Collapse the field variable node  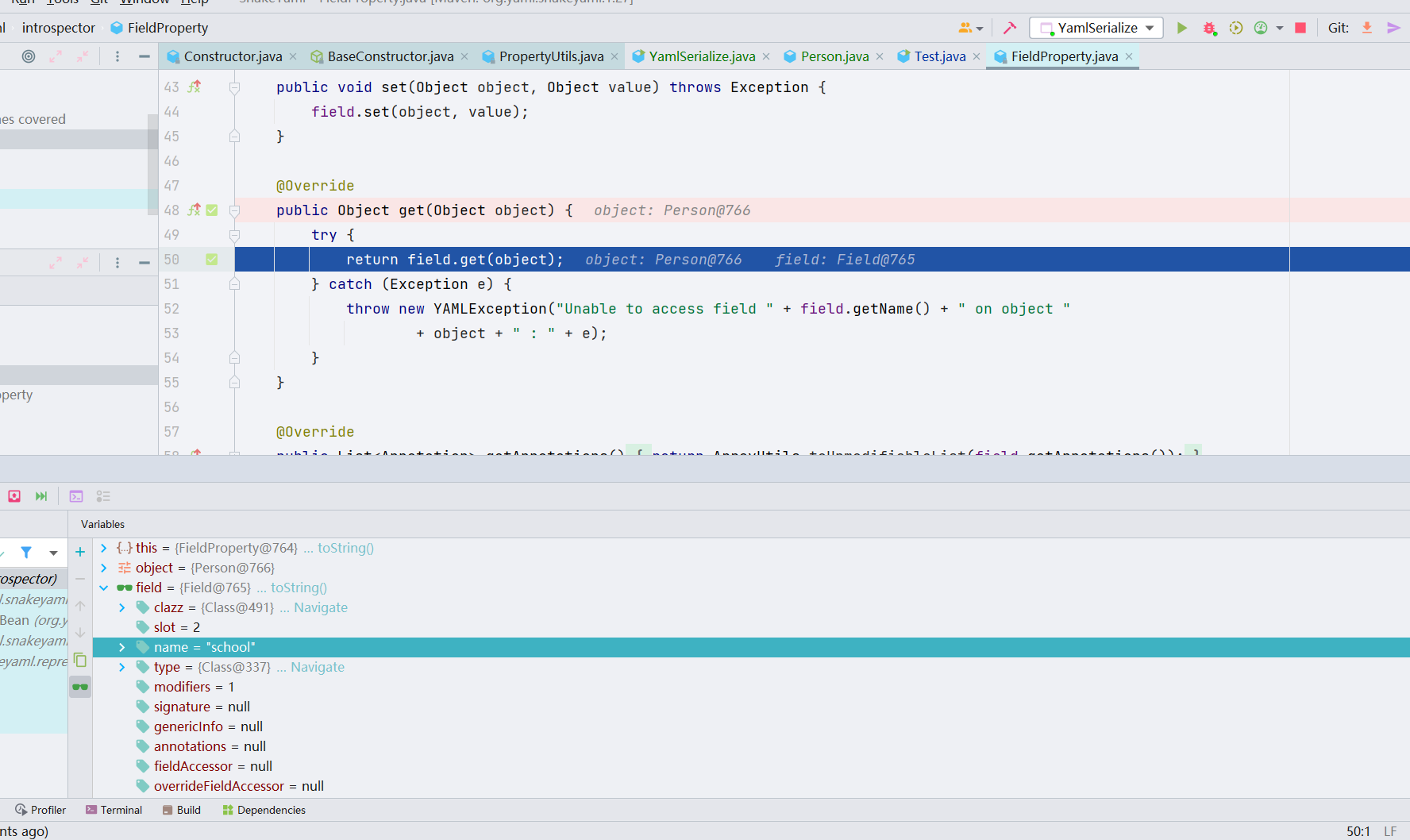tap(104, 588)
